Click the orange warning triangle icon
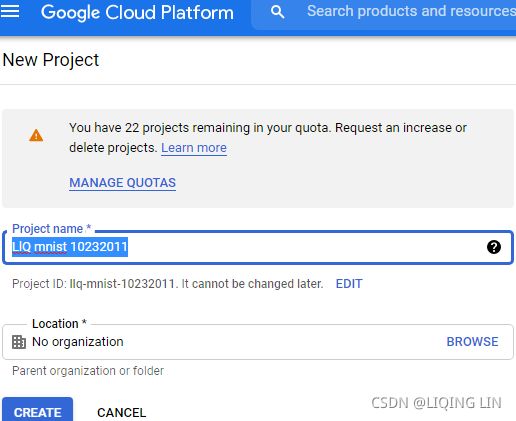 [36, 136]
